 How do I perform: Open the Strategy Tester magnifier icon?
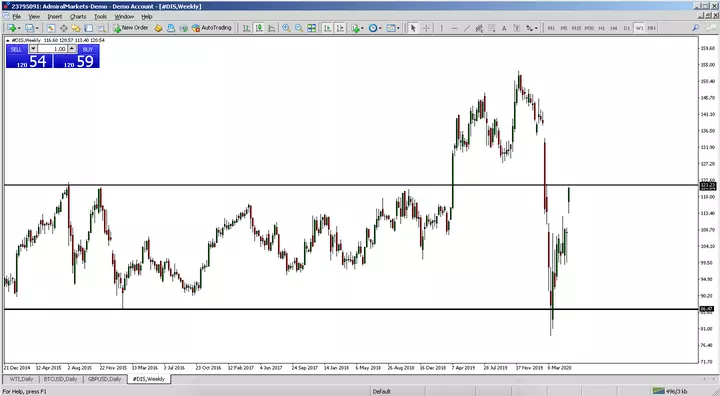[x=101, y=28]
